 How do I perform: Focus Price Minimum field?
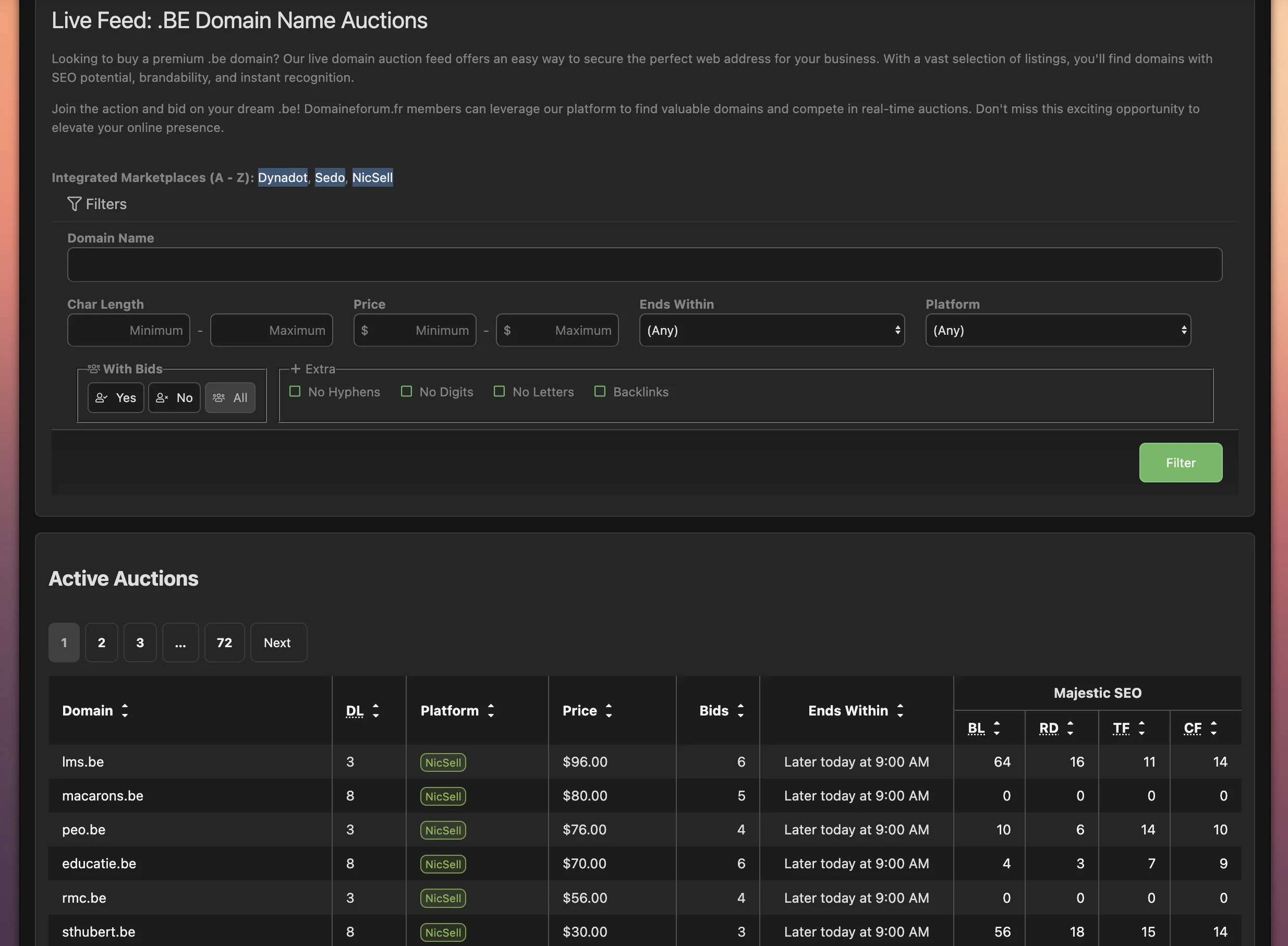[415, 330]
